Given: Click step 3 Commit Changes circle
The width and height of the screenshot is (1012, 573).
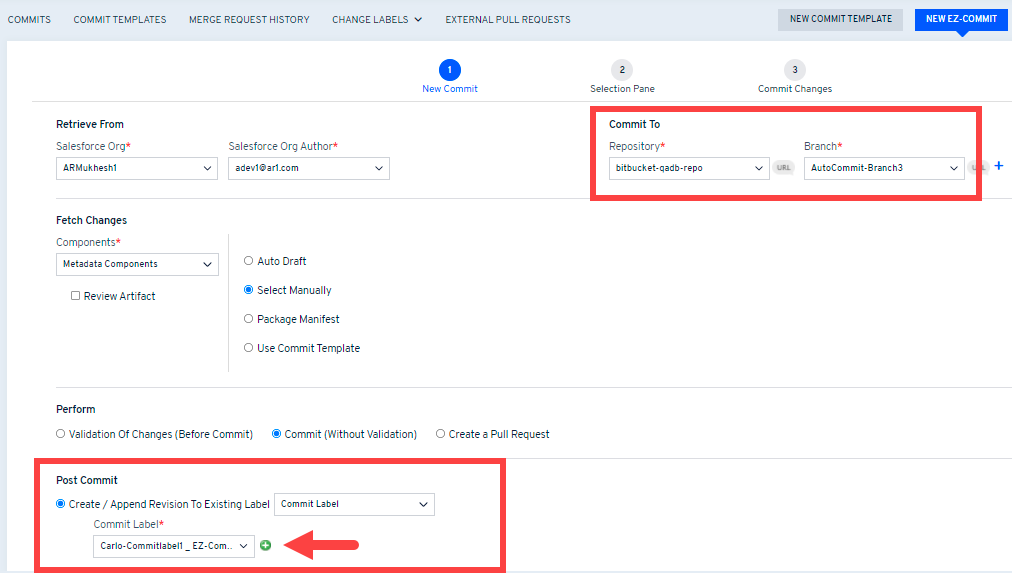Looking at the screenshot, I should [794, 70].
